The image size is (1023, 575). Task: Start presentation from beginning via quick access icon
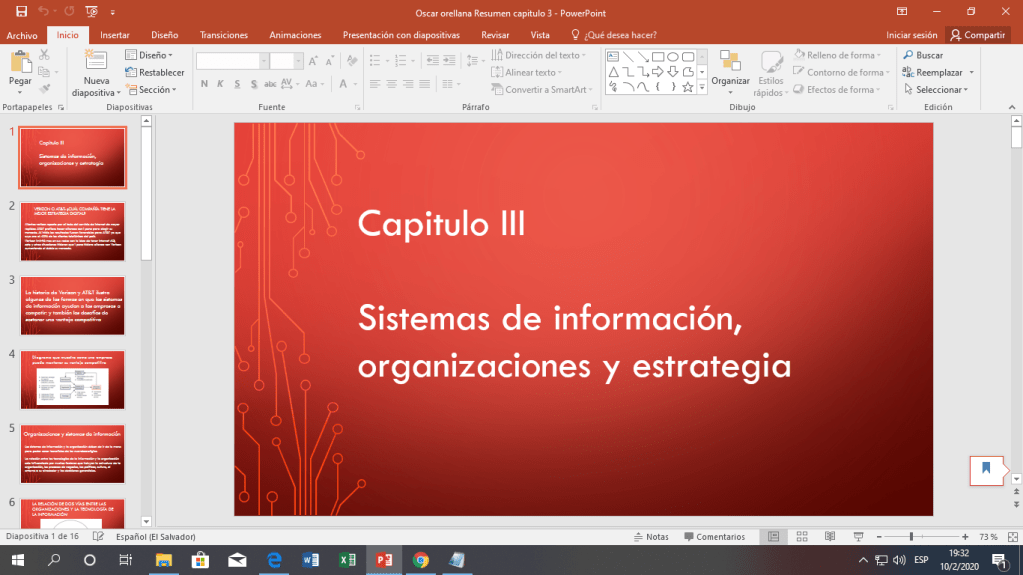93,12
